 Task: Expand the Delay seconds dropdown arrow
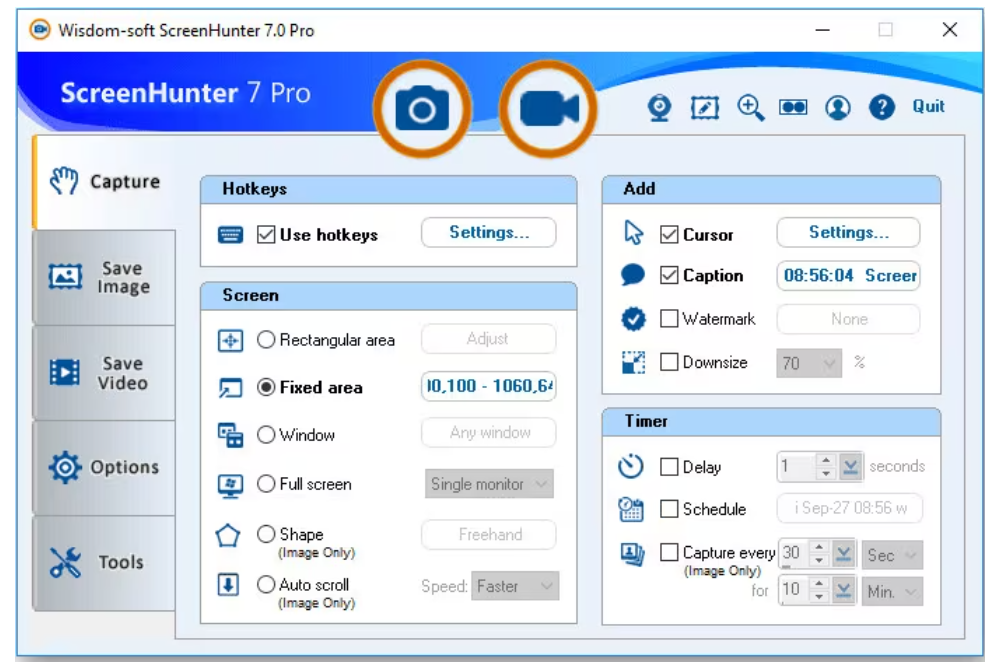coord(850,466)
